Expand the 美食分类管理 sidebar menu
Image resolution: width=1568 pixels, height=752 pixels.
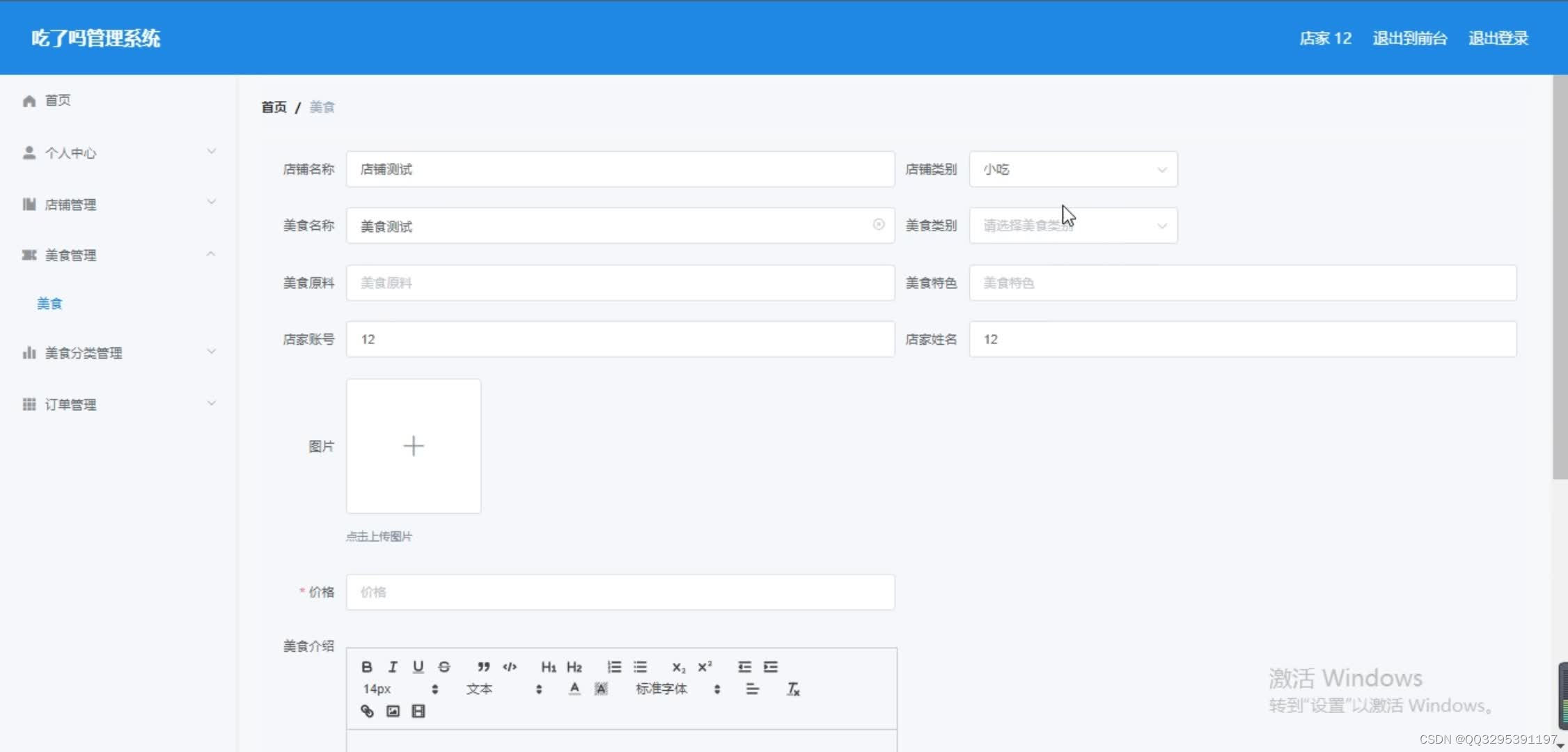click(x=118, y=353)
